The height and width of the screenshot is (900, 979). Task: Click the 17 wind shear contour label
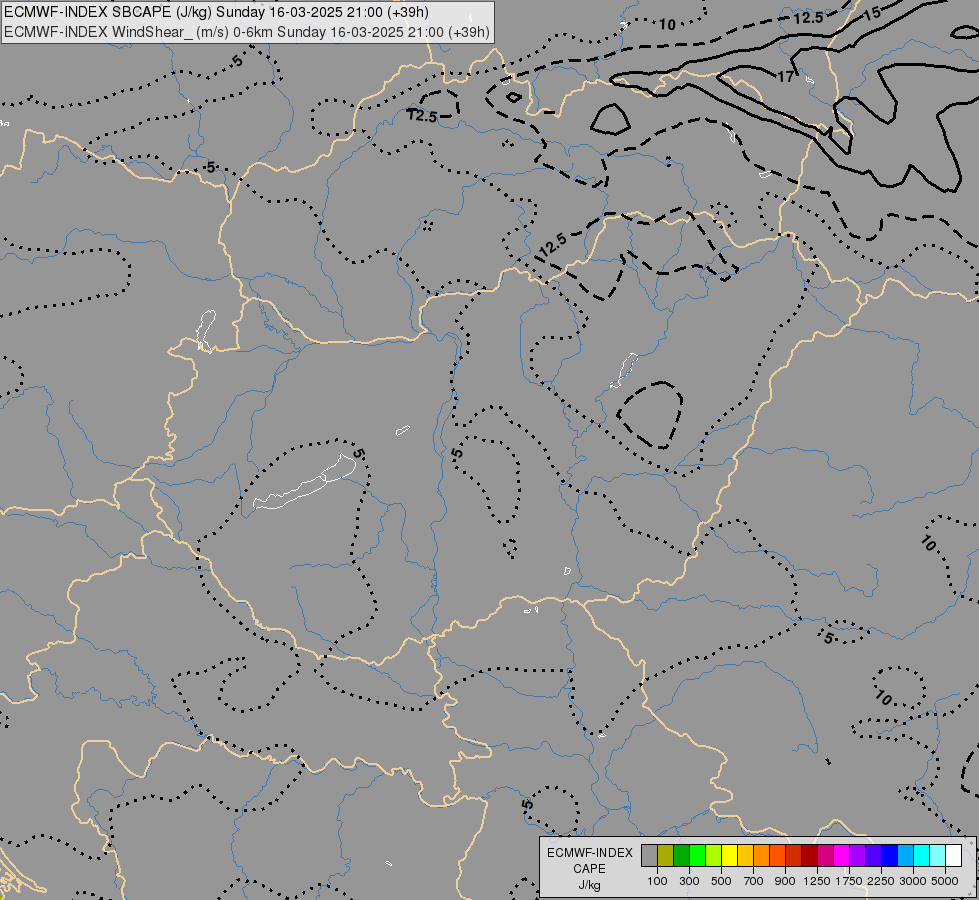[x=785, y=76]
